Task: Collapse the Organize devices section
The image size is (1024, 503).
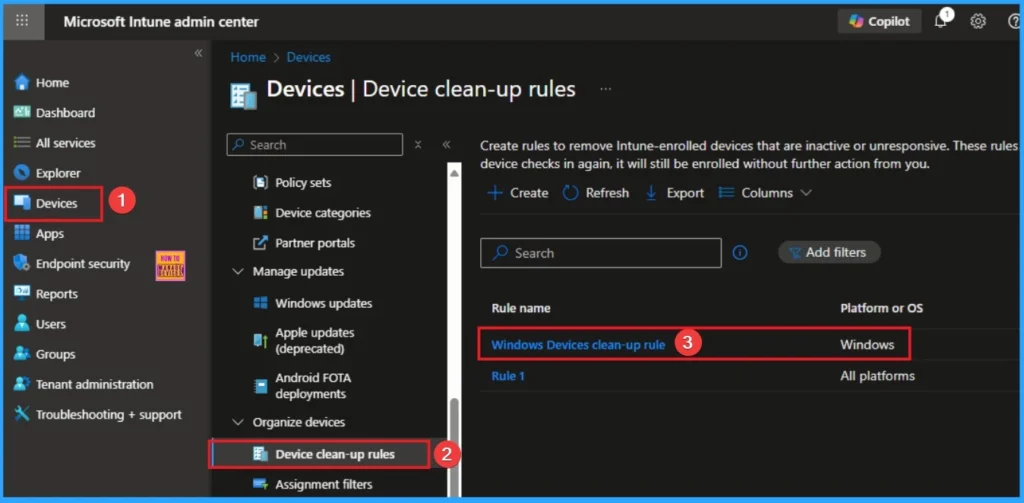Action: point(238,422)
